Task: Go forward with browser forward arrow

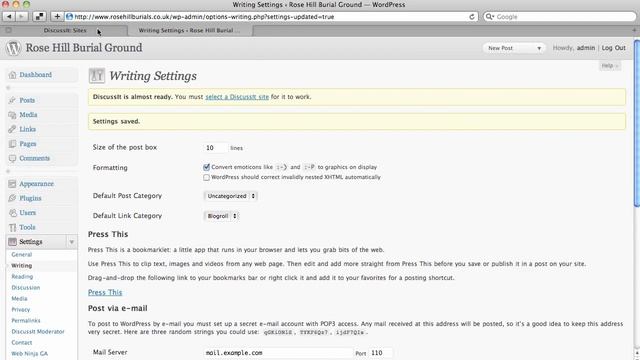Action: pyautogui.click(x=22, y=16)
